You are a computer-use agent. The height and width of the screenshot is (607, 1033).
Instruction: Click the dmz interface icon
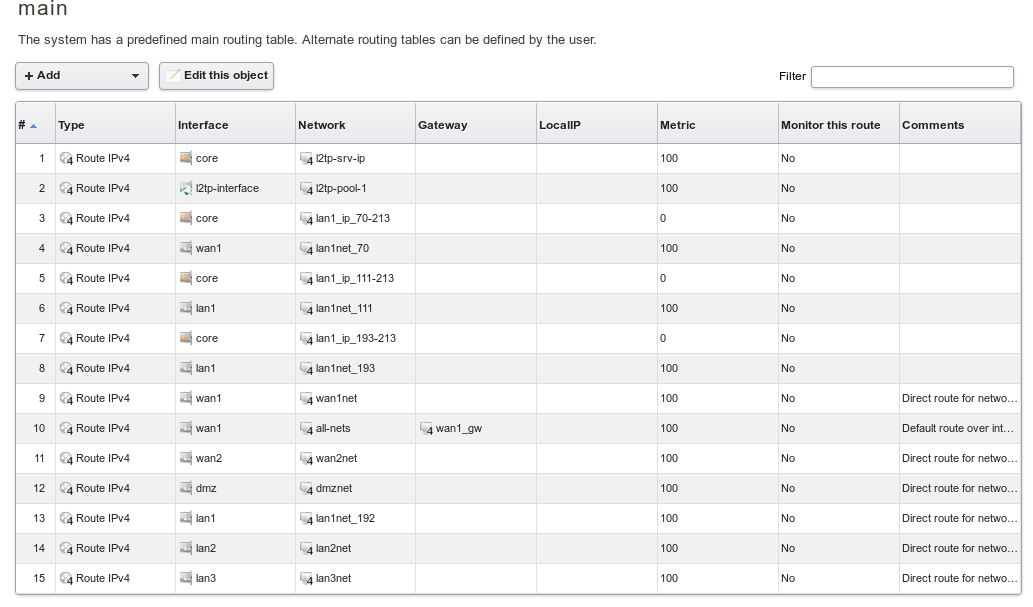[x=186, y=488]
